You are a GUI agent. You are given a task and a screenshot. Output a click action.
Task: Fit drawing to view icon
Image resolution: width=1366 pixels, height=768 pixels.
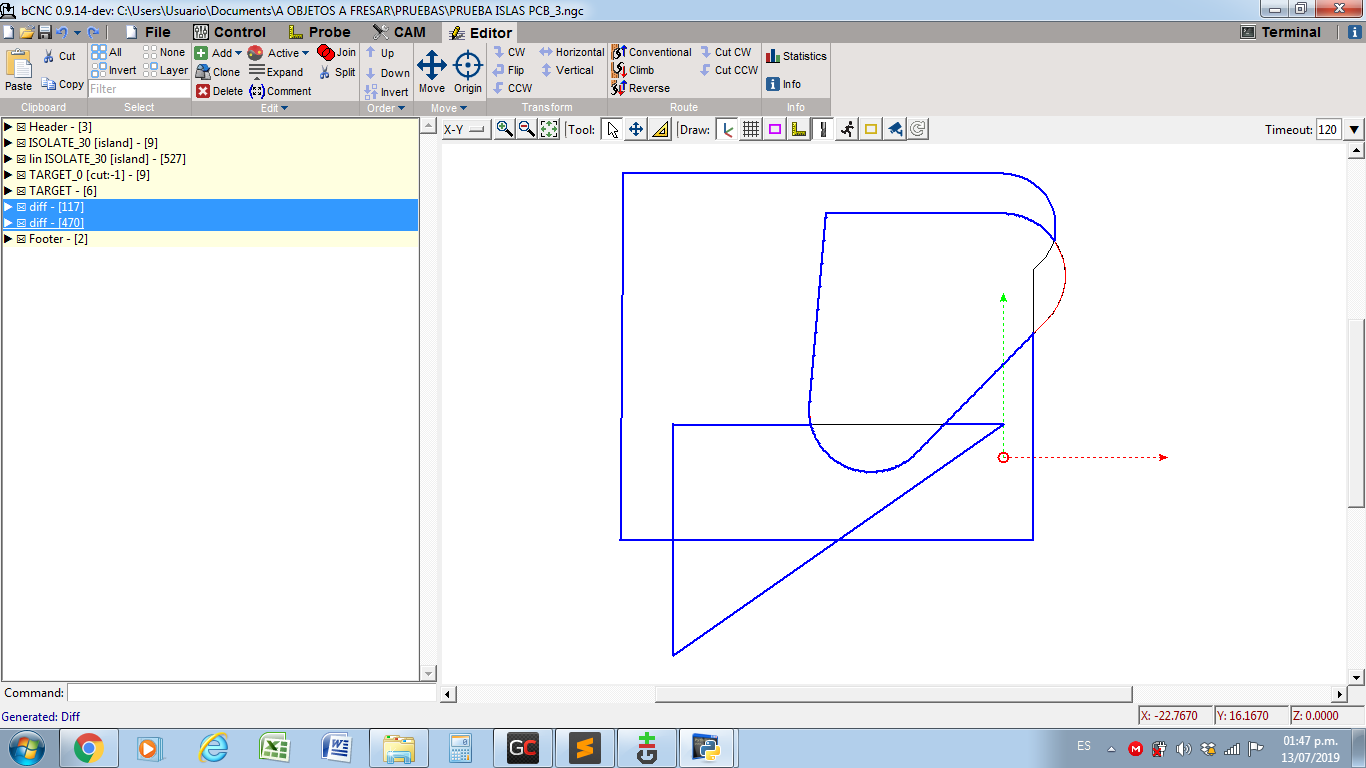point(549,129)
